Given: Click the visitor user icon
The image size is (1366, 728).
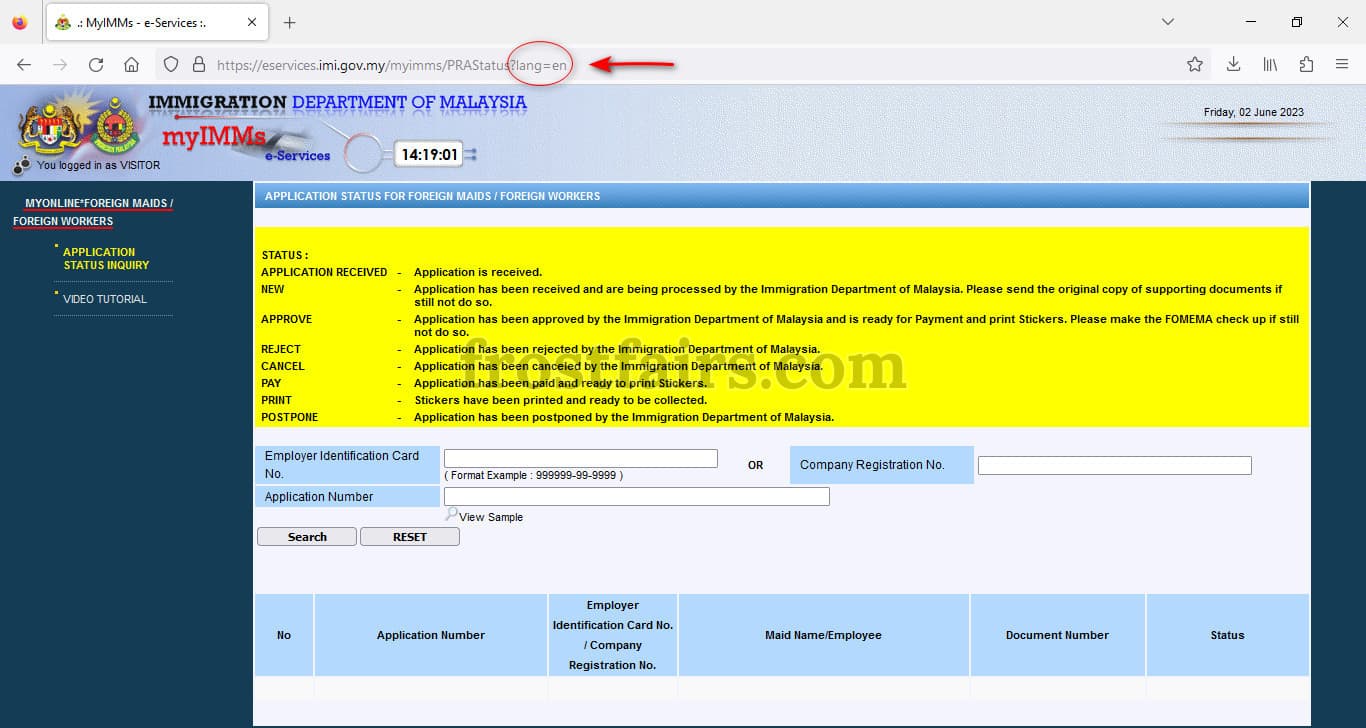Looking at the screenshot, I should click(22, 165).
